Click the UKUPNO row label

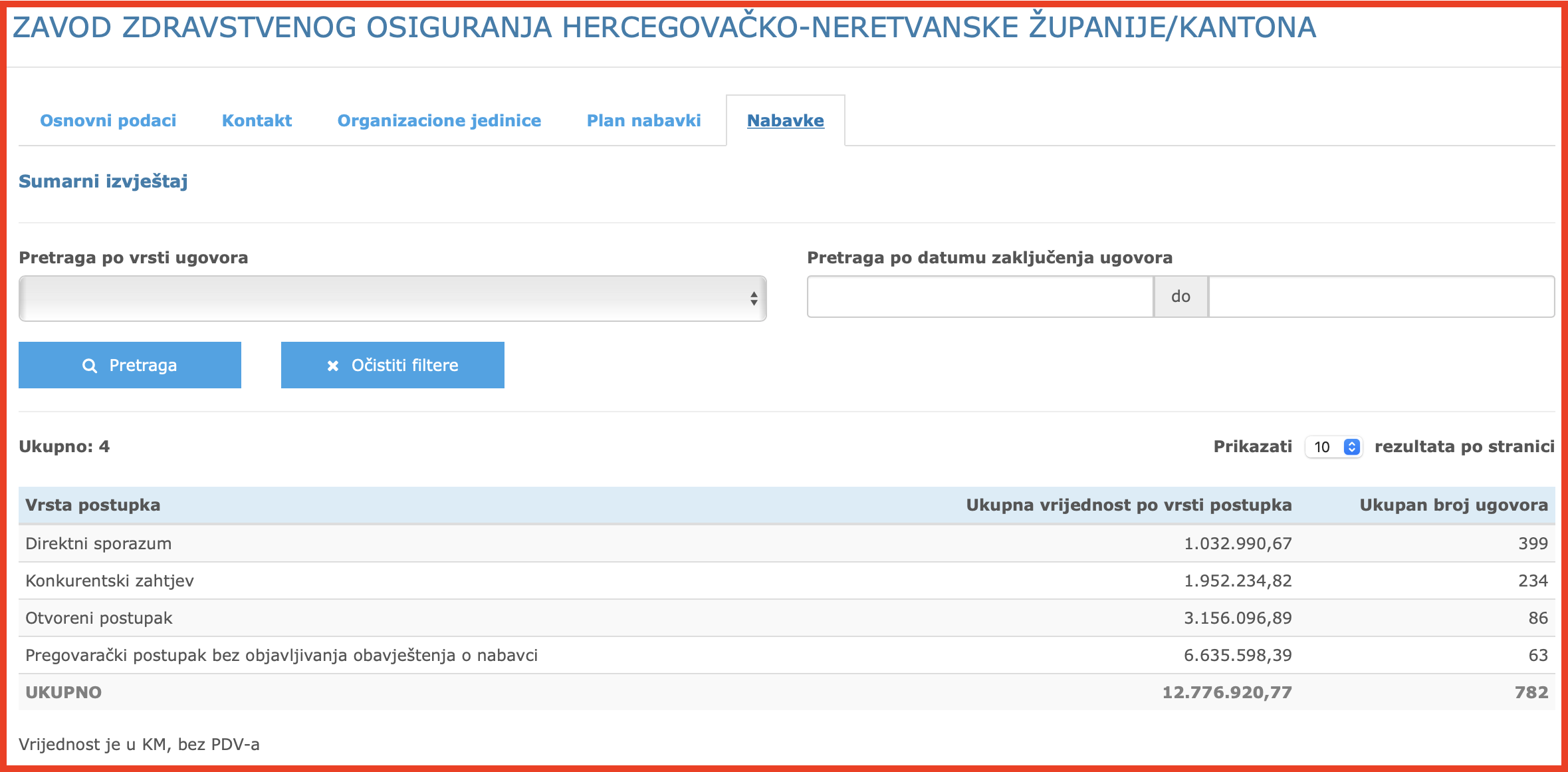click(x=64, y=693)
